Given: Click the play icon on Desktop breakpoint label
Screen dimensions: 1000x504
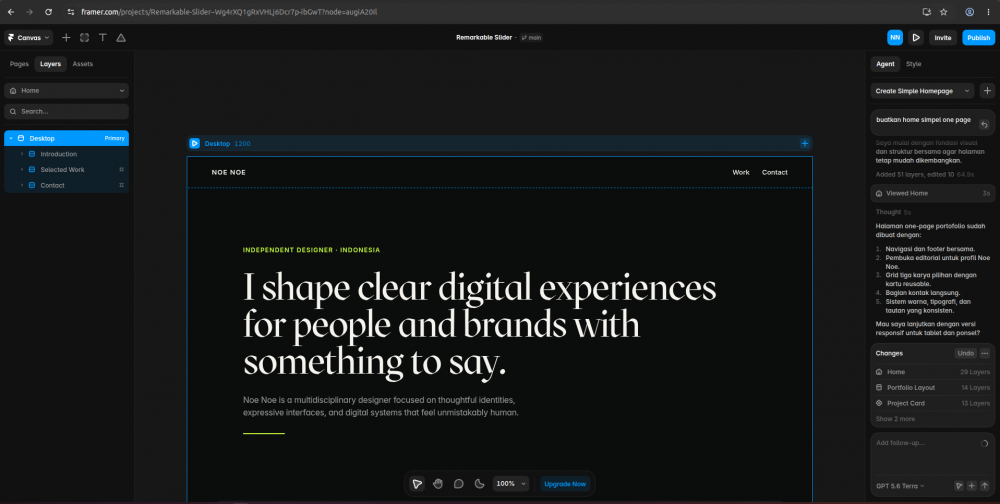Looking at the screenshot, I should [x=195, y=144].
